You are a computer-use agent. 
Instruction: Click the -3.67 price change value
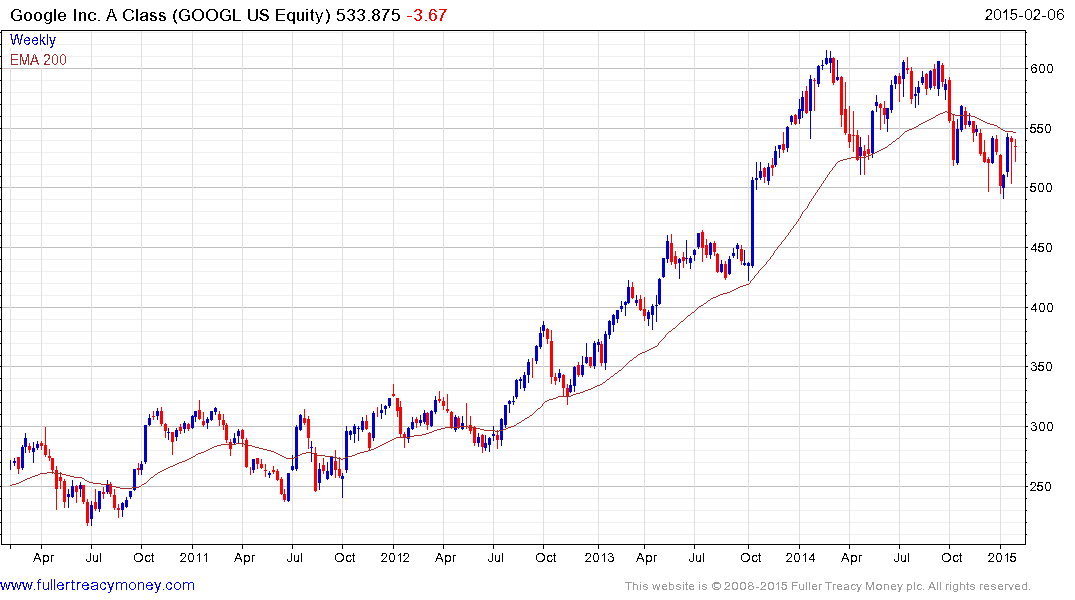point(426,15)
